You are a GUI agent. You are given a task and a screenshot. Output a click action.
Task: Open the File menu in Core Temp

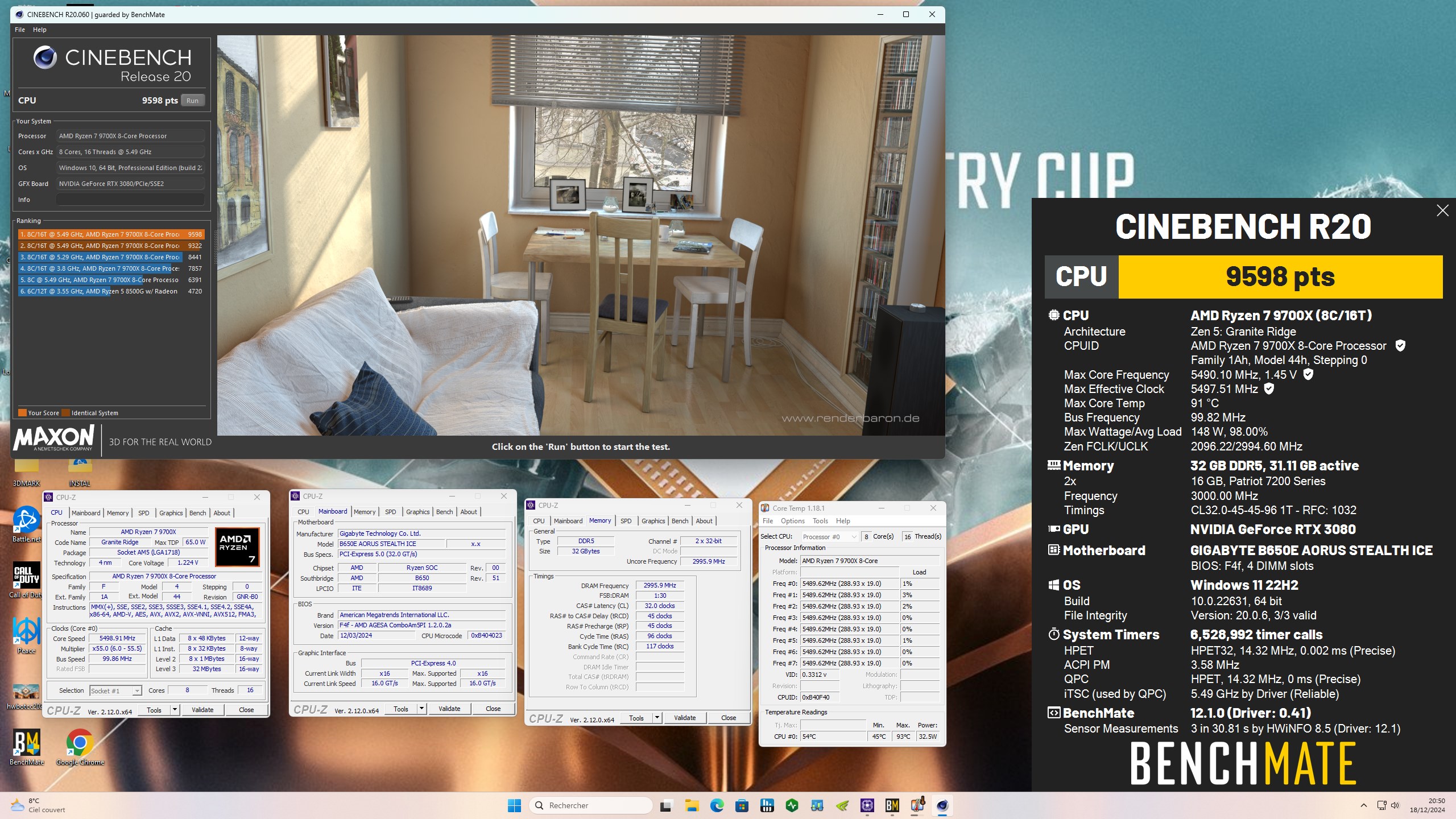click(768, 521)
